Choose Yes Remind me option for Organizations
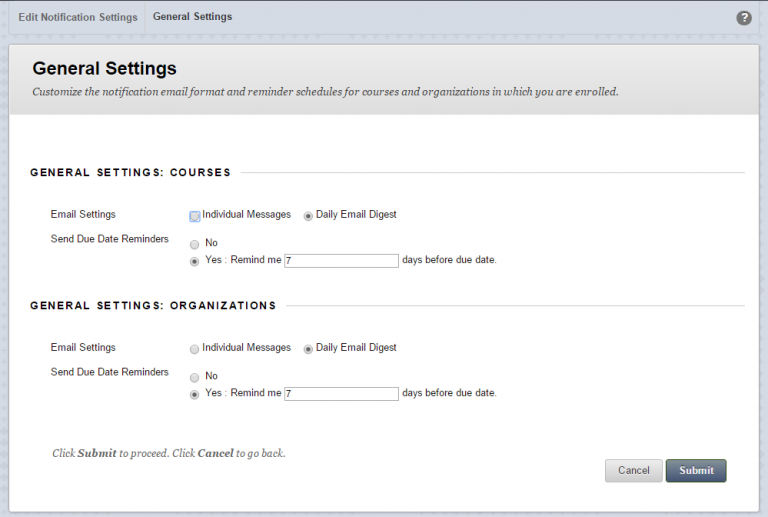The height and width of the screenshot is (517, 768). (x=194, y=394)
